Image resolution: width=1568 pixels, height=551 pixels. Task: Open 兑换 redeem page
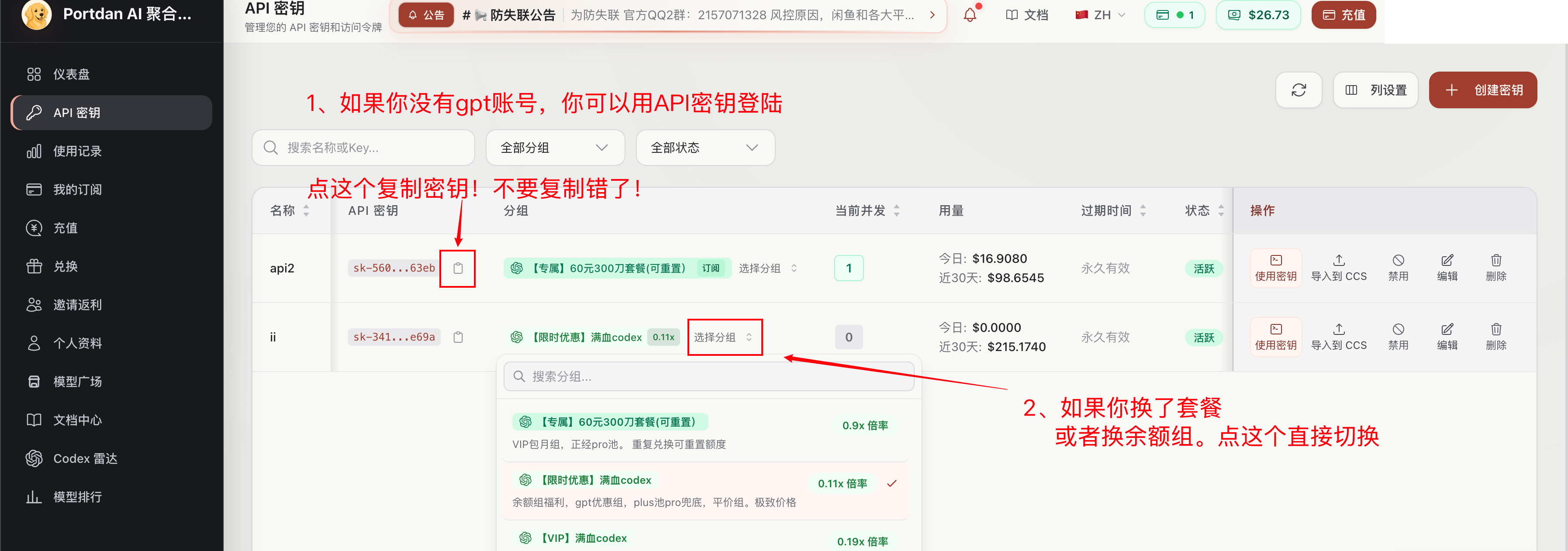pos(111,266)
